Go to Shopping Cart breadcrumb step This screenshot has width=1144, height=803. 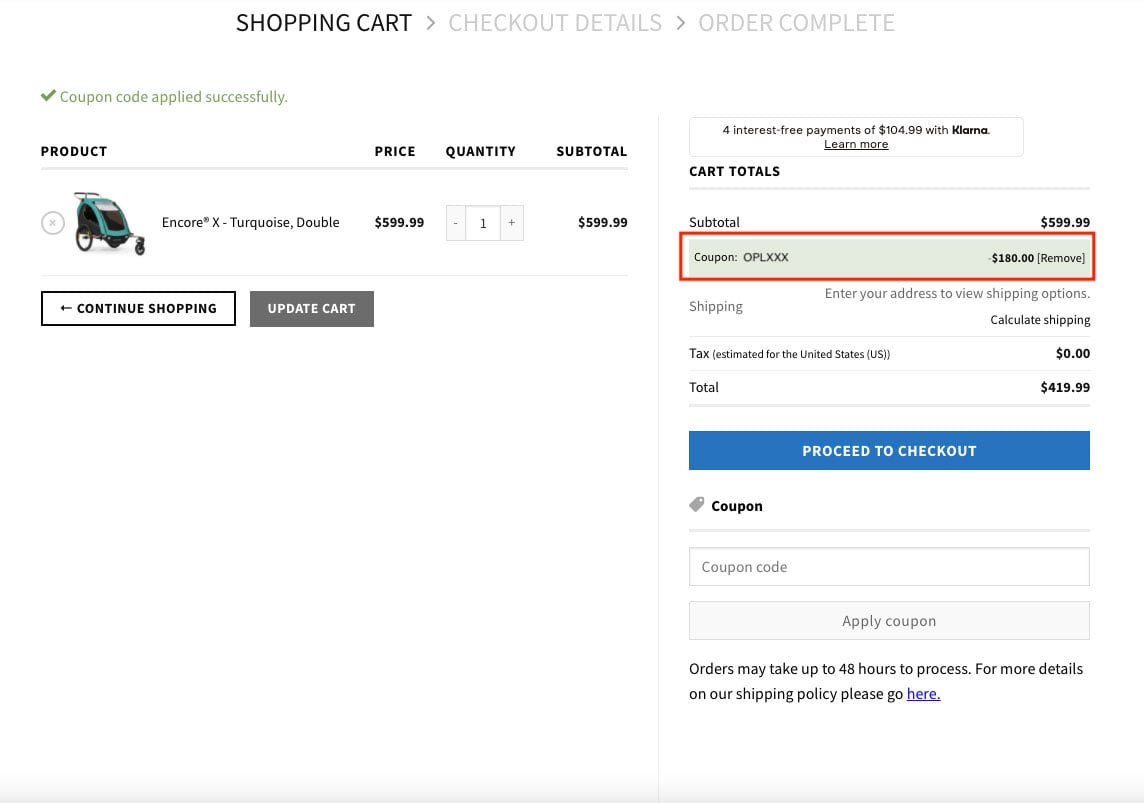pyautogui.click(x=324, y=23)
